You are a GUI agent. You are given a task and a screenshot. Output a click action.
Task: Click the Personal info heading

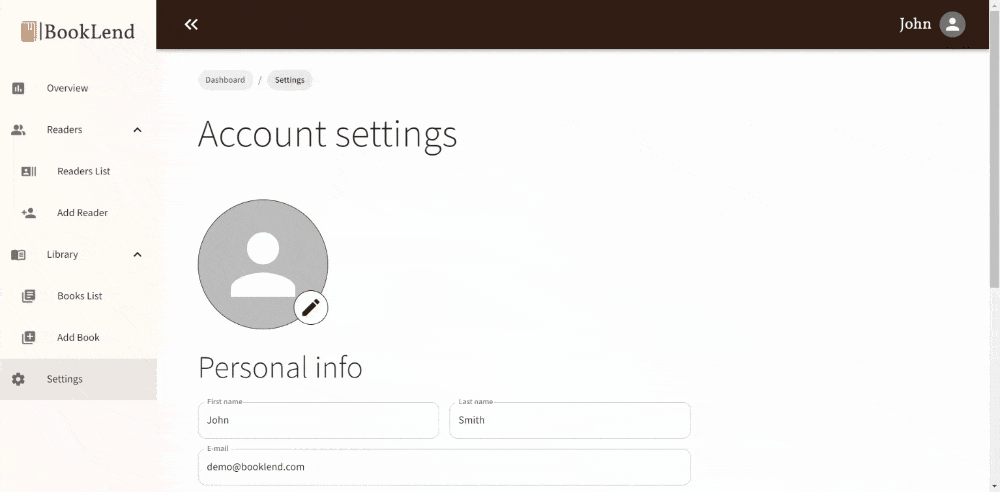tap(280, 368)
